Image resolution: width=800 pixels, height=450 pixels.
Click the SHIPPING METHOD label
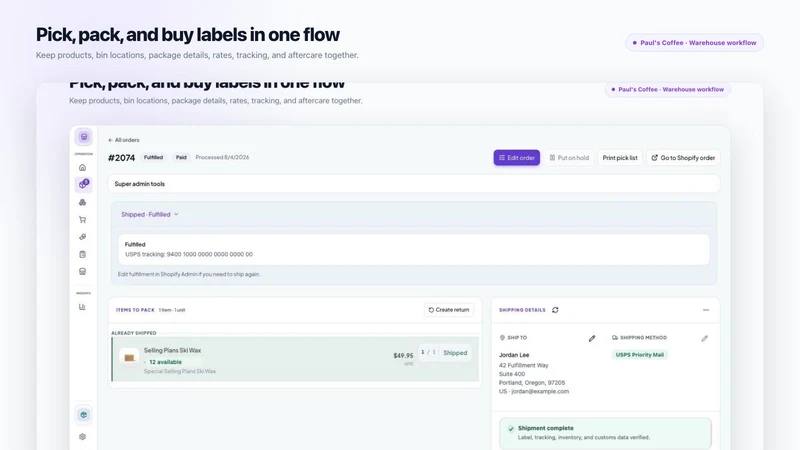click(x=643, y=338)
